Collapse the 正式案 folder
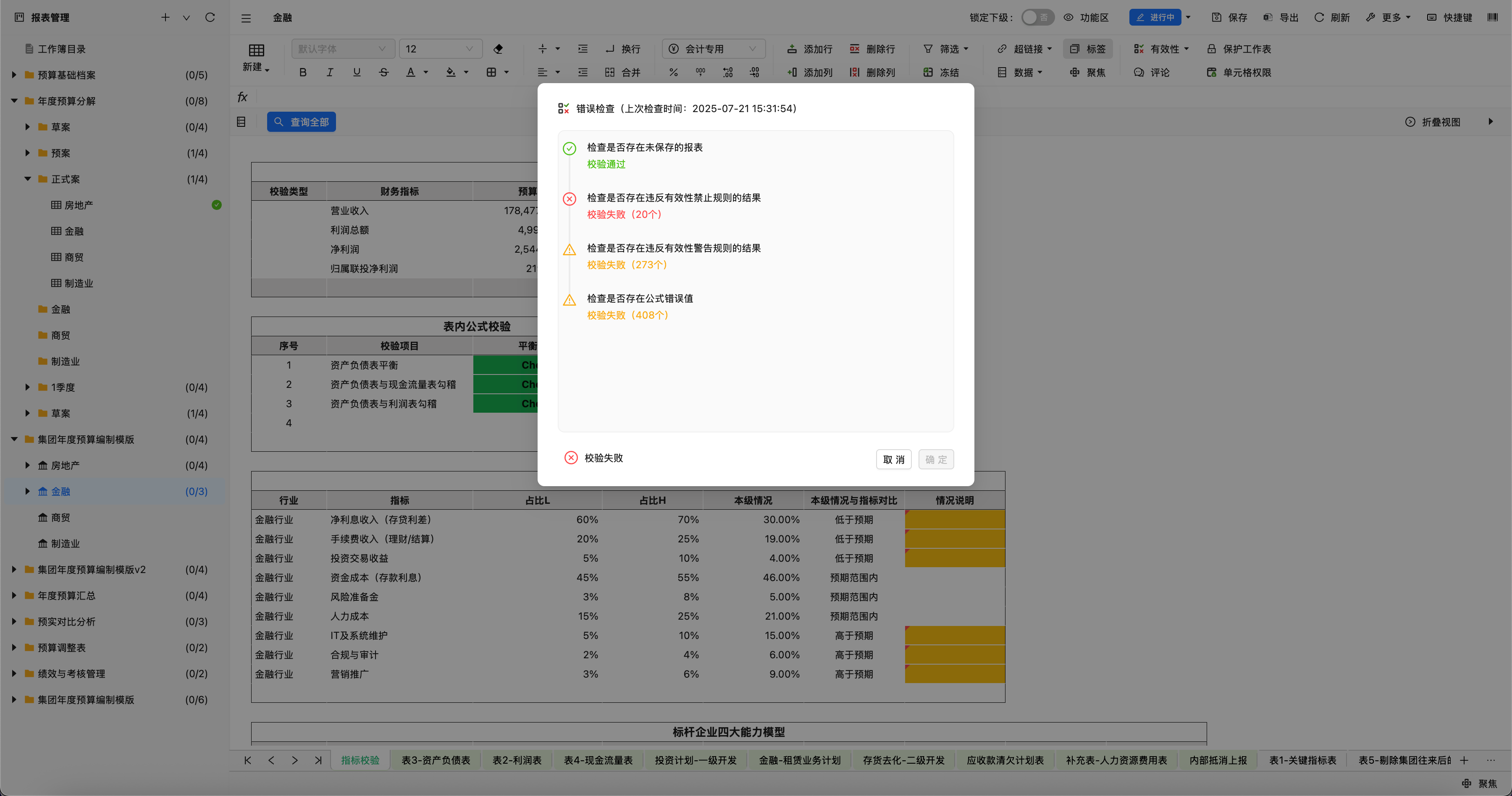This screenshot has height=796, width=1512. [28, 179]
